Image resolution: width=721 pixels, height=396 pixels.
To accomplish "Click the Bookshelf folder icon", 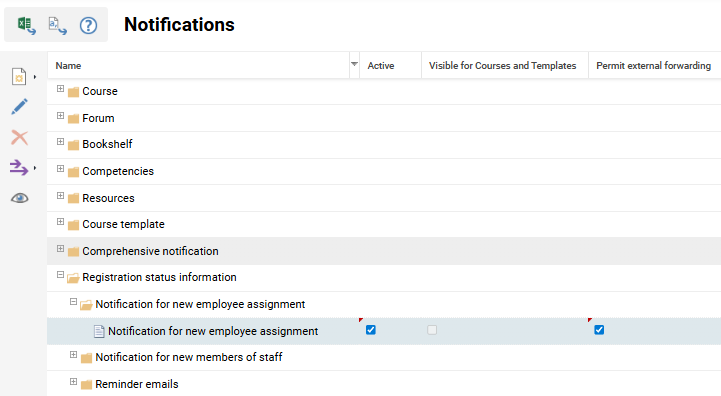I will click(73, 145).
